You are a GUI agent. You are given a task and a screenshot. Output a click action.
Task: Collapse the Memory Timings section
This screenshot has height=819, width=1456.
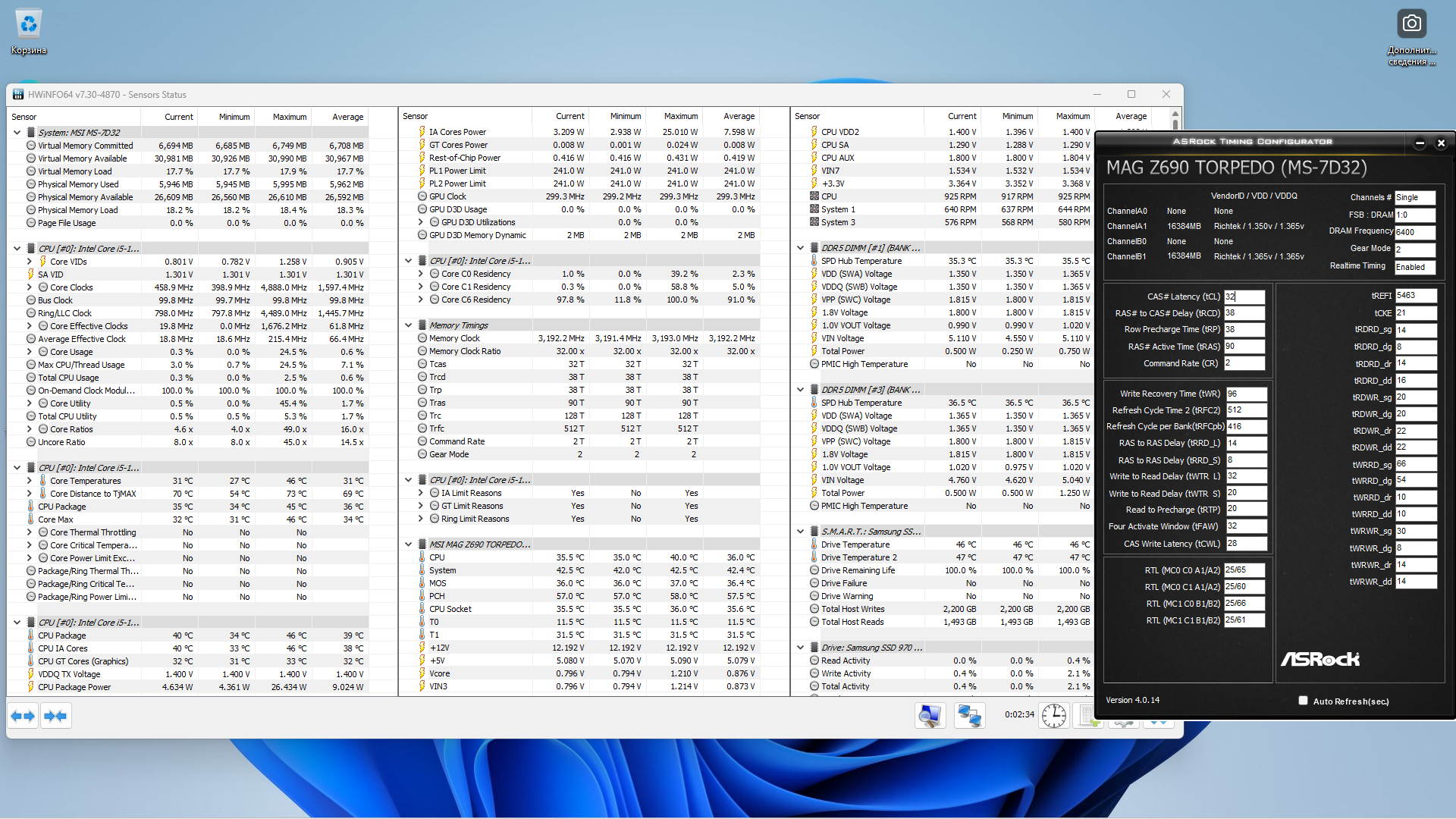point(408,325)
